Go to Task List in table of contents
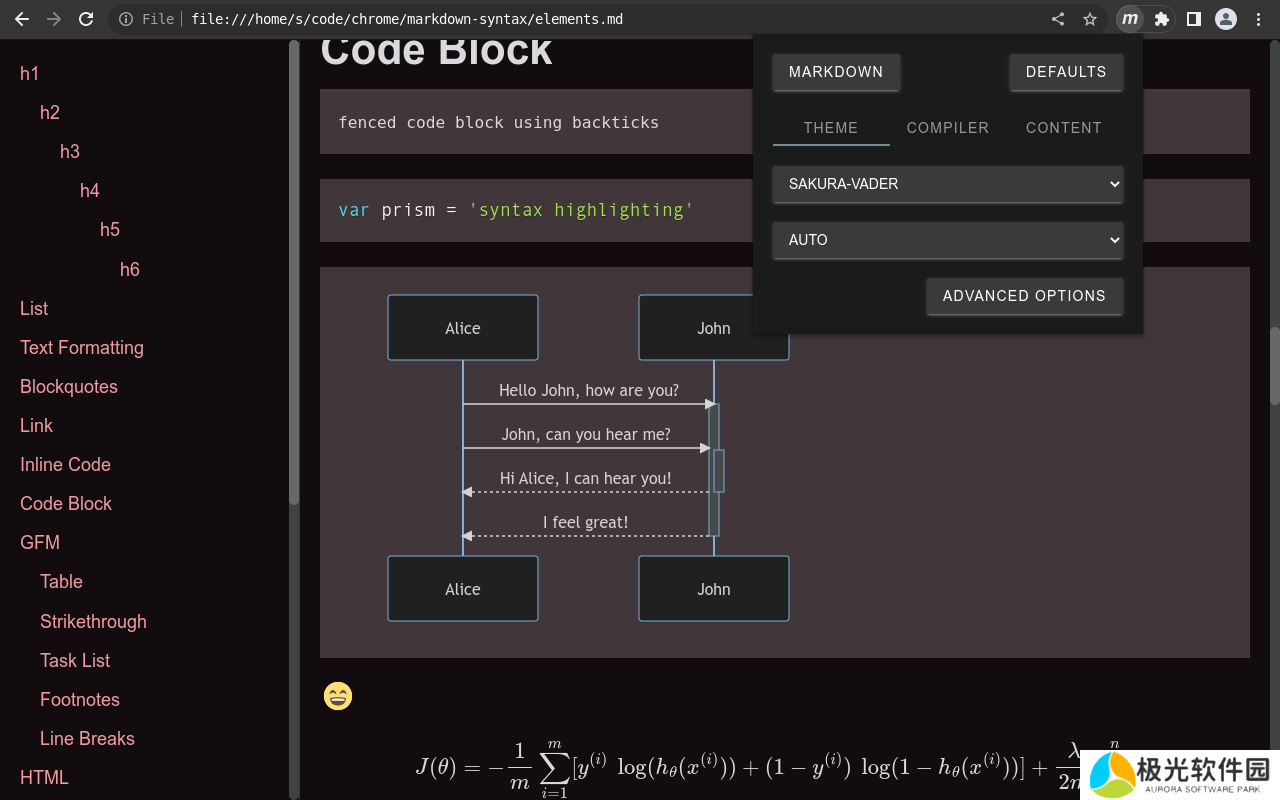 coord(75,661)
